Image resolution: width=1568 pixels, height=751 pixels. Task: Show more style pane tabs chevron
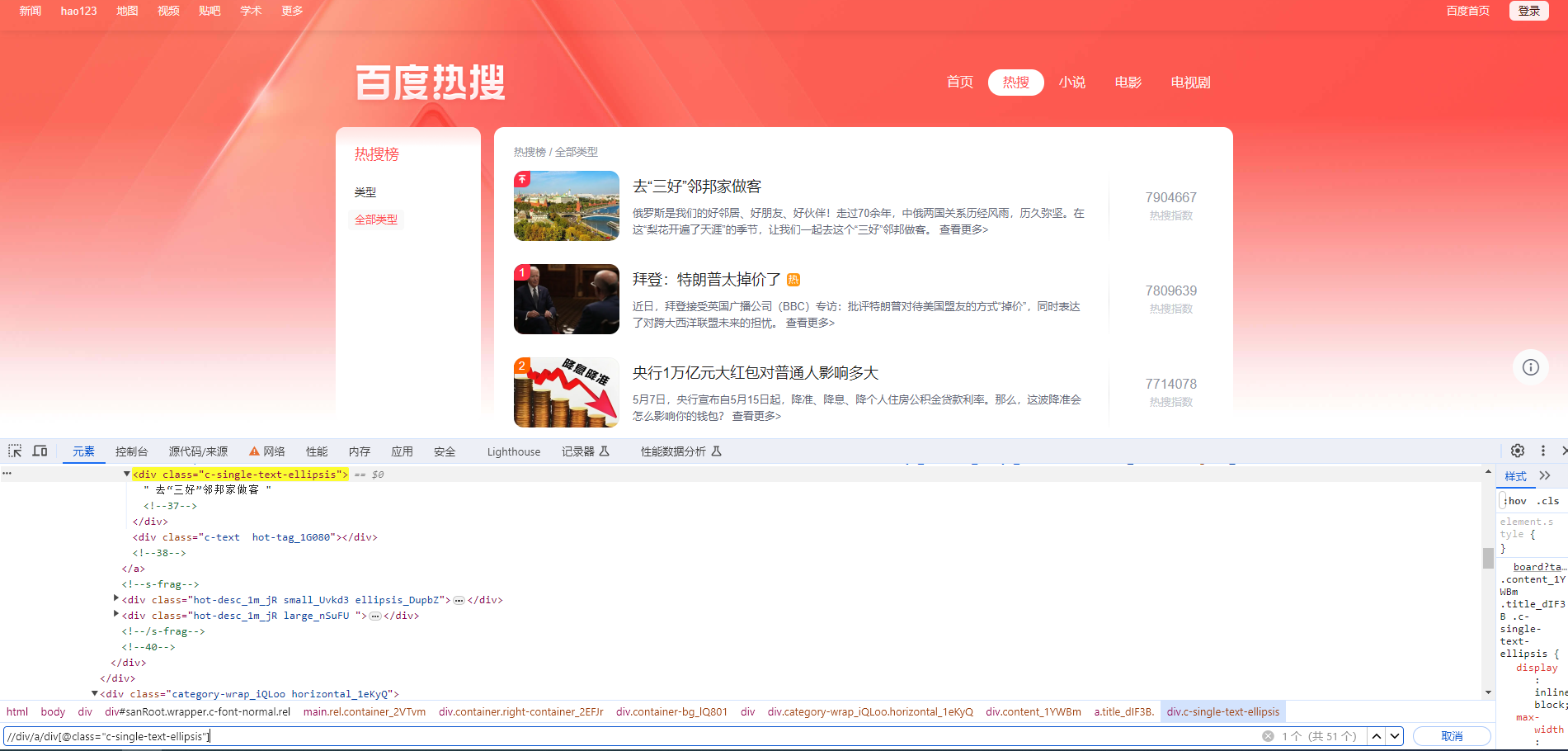tap(1545, 476)
